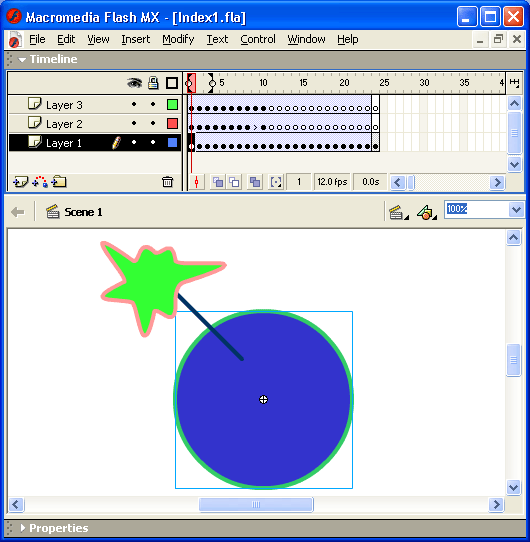
Task: Open Modify Onion Markers menu
Action: tap(276, 182)
